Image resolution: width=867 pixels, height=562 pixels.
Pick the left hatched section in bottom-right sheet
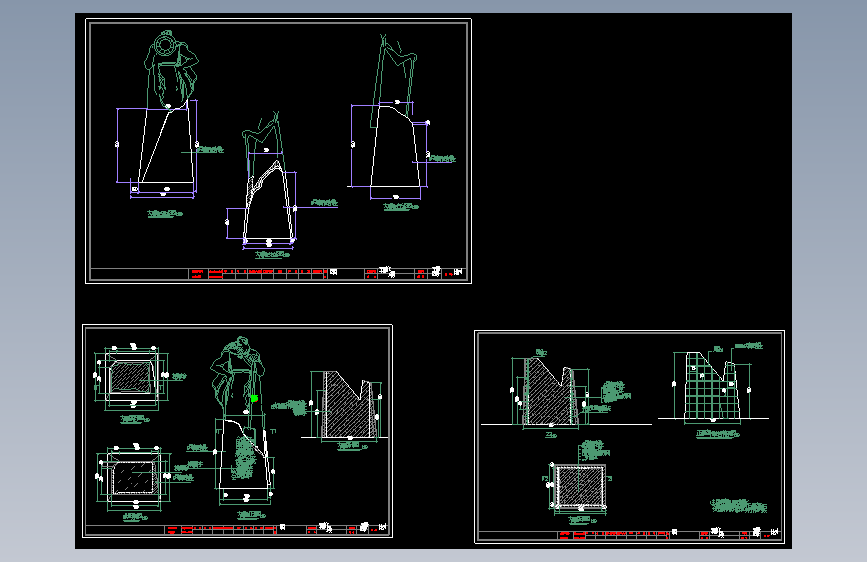click(x=550, y=392)
